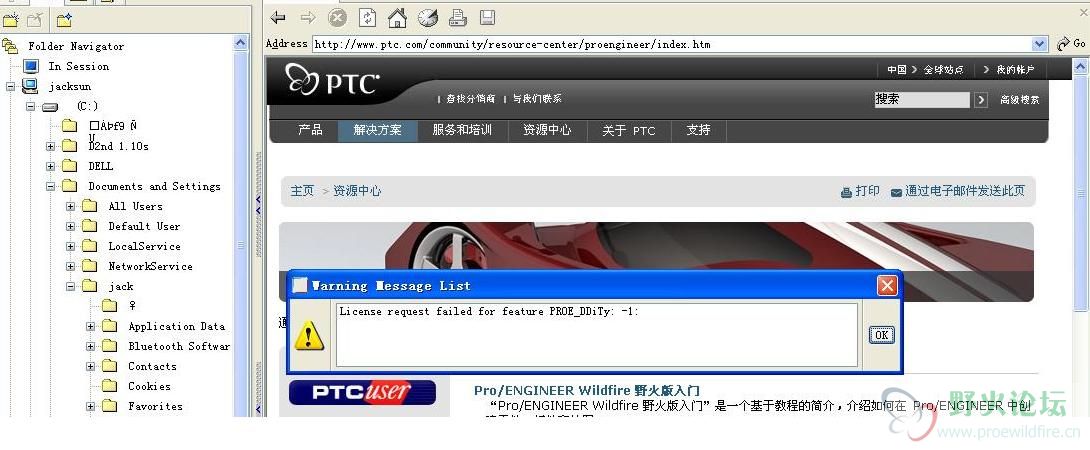Viewport: 1090px width, 450px height.
Task: Click the Go button beside address bar
Action: pyautogui.click(x=1071, y=43)
